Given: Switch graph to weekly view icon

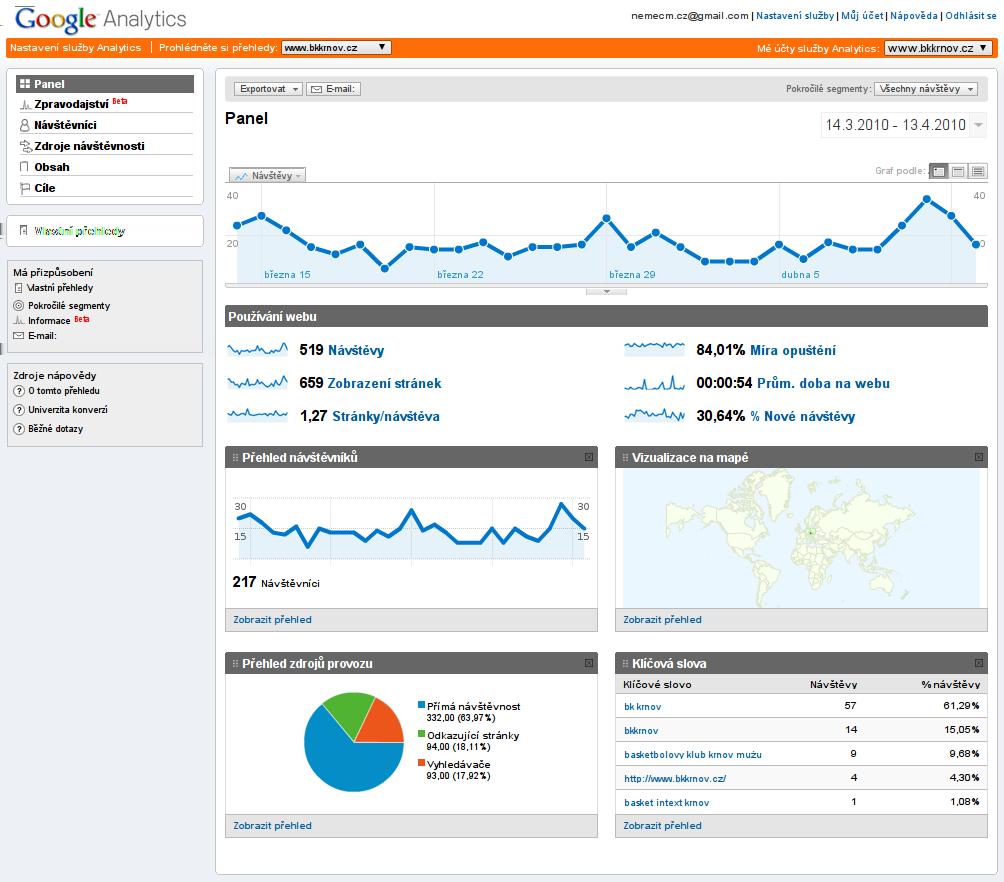Looking at the screenshot, I should (x=958, y=171).
